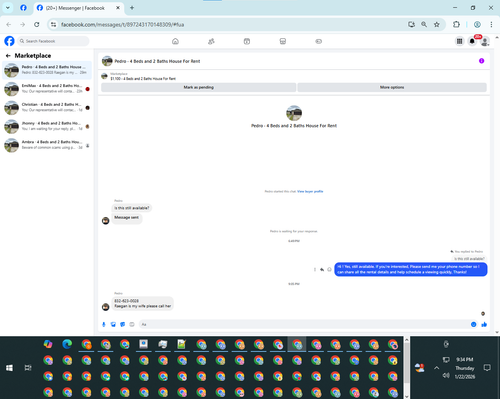
Task: Open the Facebook menu grid icon
Action: (x=459, y=41)
